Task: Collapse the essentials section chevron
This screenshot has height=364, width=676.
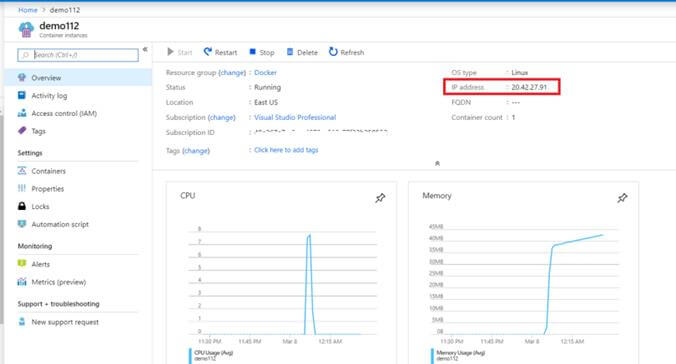Action: (438, 163)
